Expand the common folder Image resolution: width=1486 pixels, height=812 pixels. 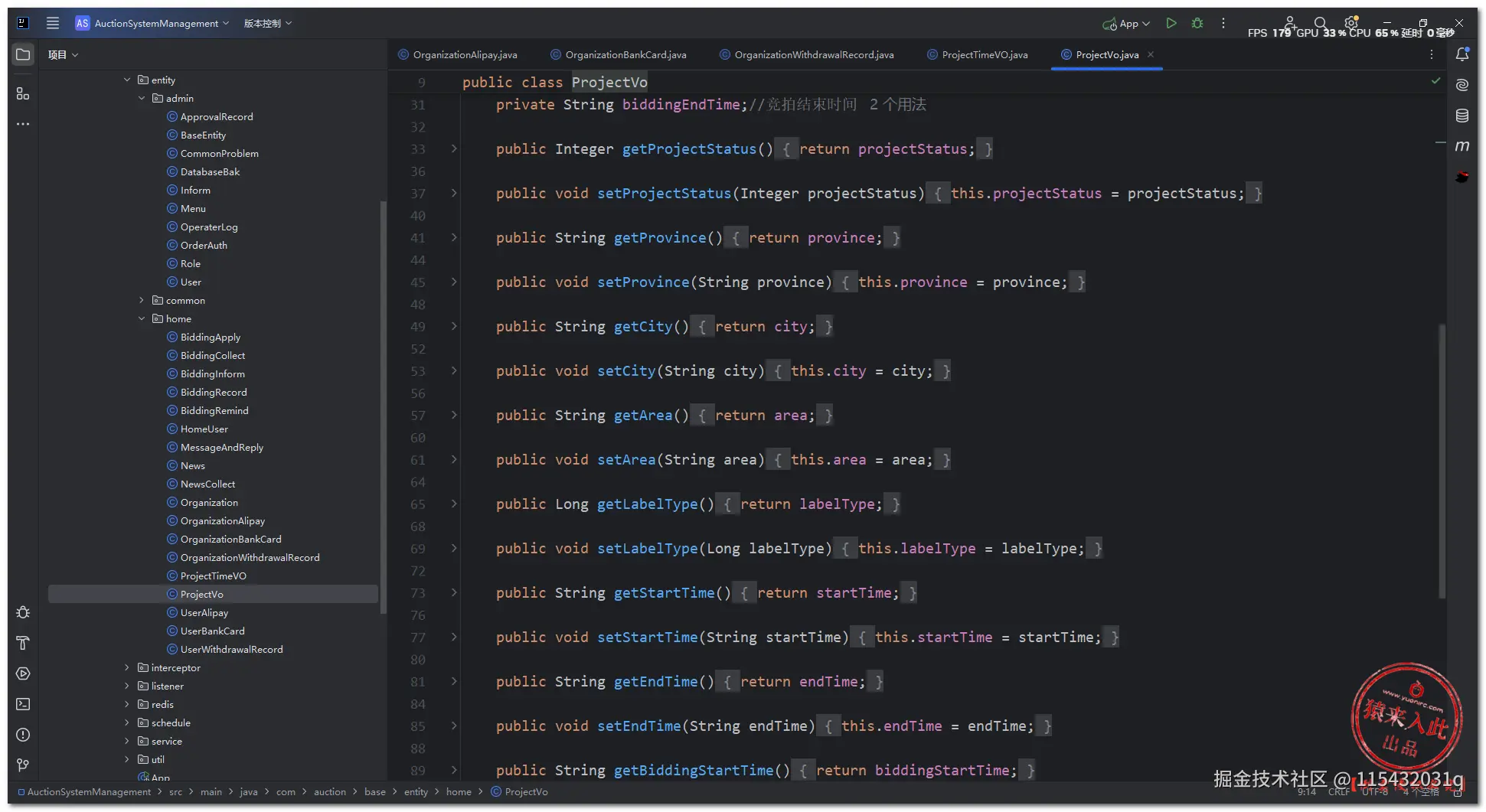[x=142, y=300]
